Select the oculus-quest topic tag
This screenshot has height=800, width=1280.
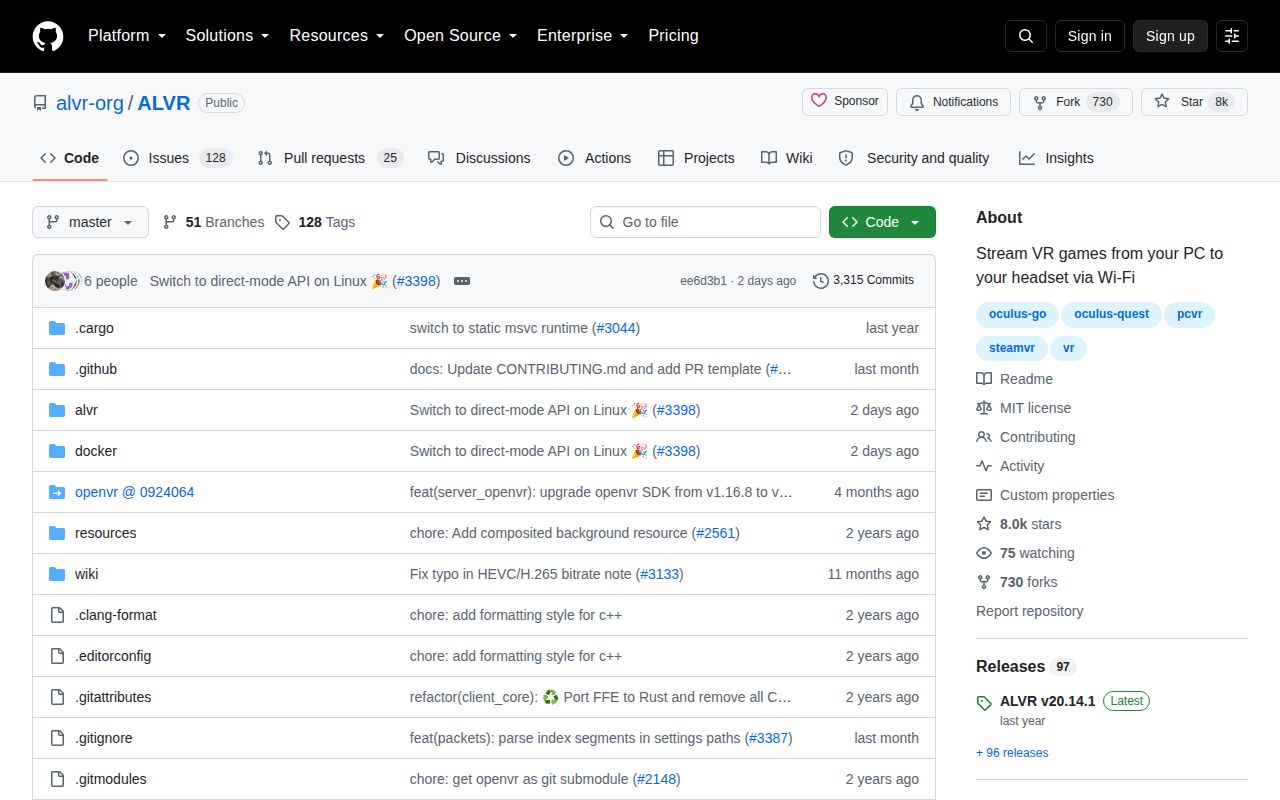[1112, 314]
